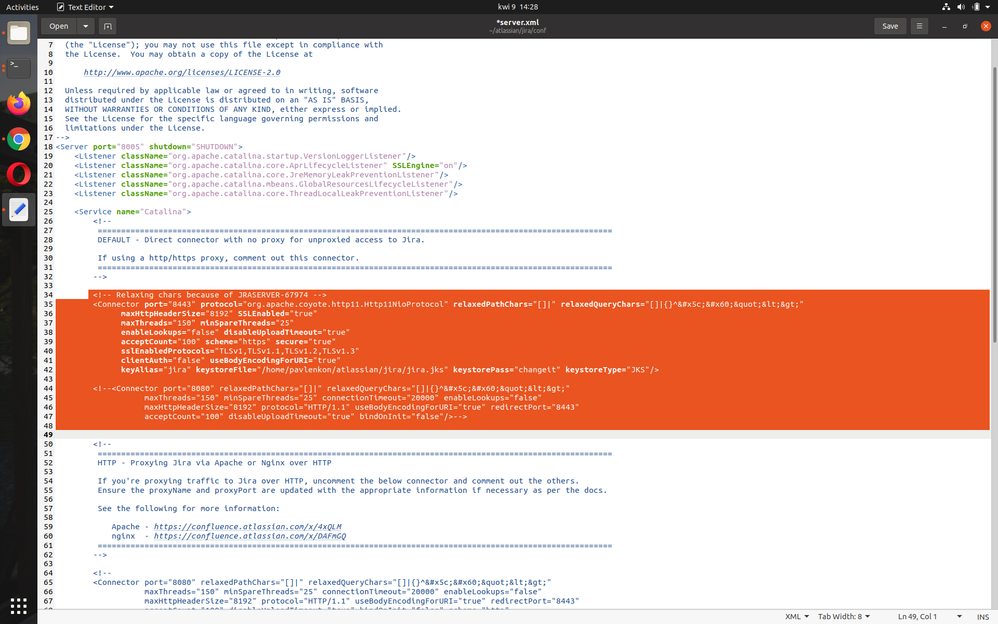
Task: Open Firefox from the dock
Action: click(17, 104)
